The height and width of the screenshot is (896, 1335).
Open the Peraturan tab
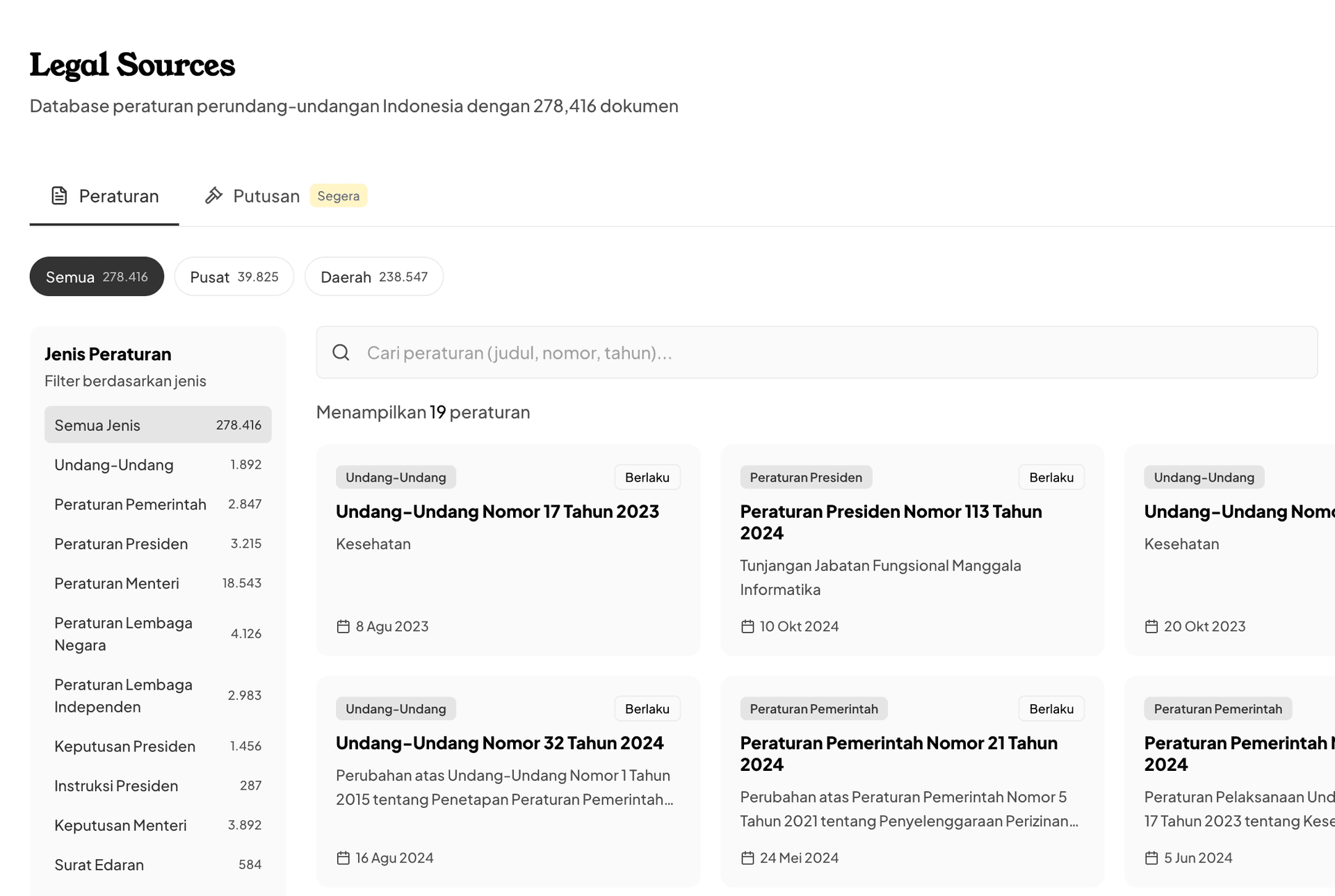(x=118, y=196)
